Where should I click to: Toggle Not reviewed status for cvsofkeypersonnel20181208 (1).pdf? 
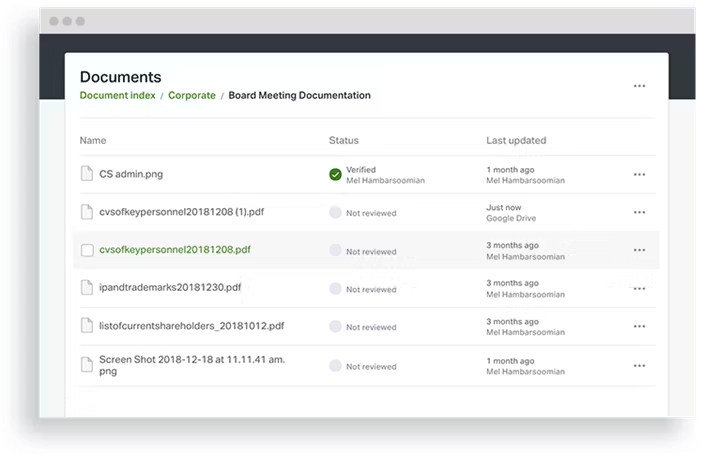pos(336,213)
